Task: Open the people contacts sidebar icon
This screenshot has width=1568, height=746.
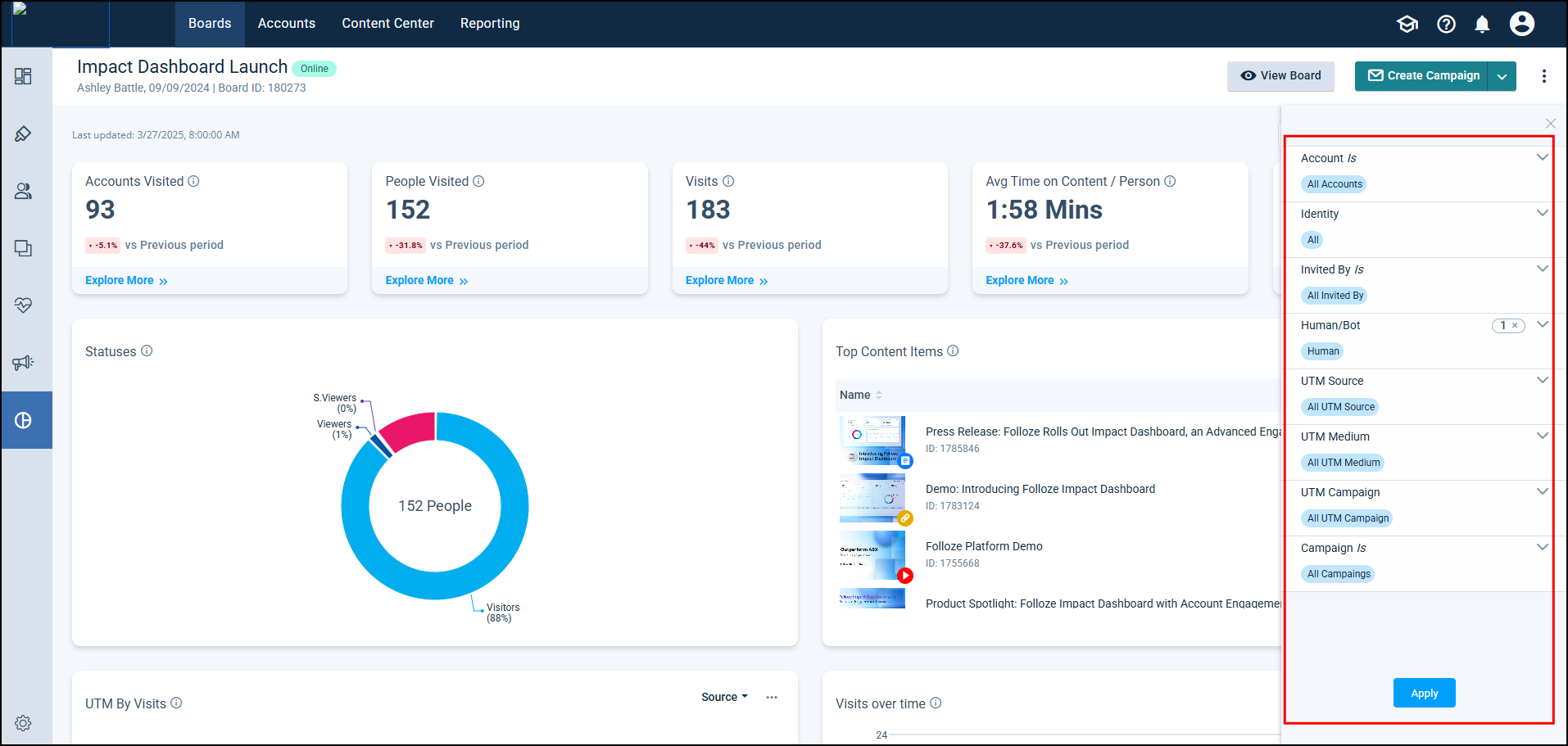Action: point(23,191)
